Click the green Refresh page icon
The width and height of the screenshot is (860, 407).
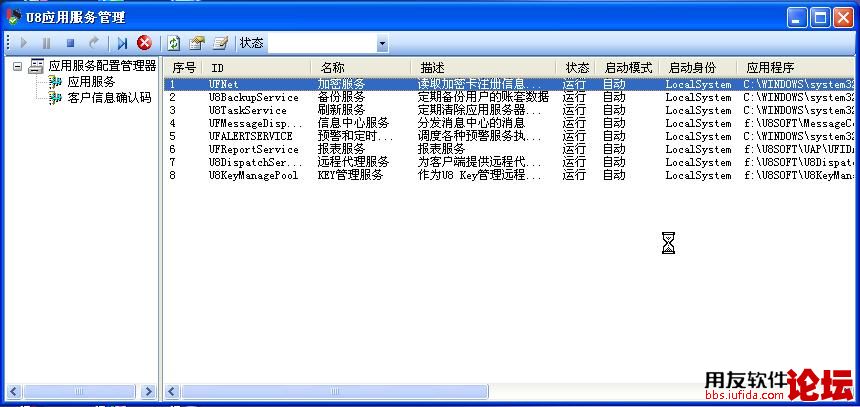click(174, 43)
